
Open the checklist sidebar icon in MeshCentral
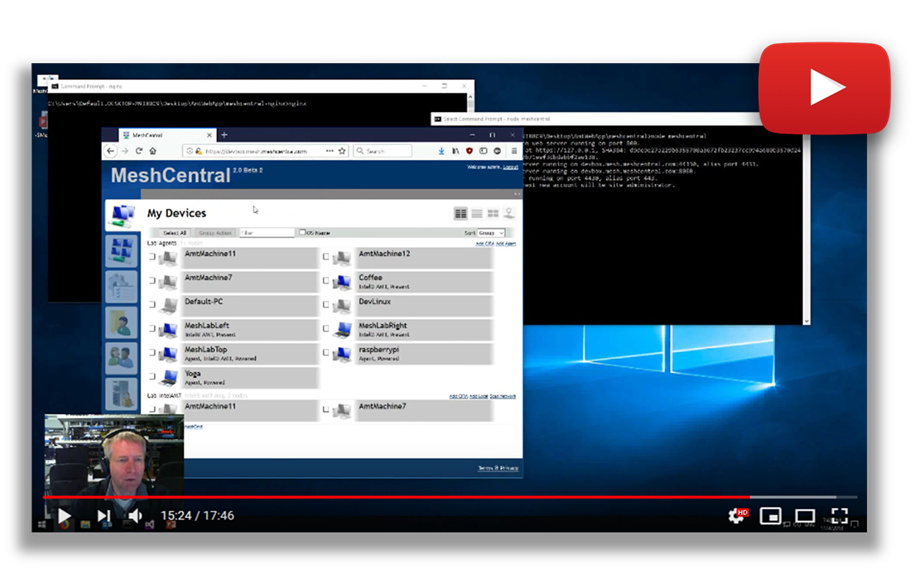coord(122,287)
